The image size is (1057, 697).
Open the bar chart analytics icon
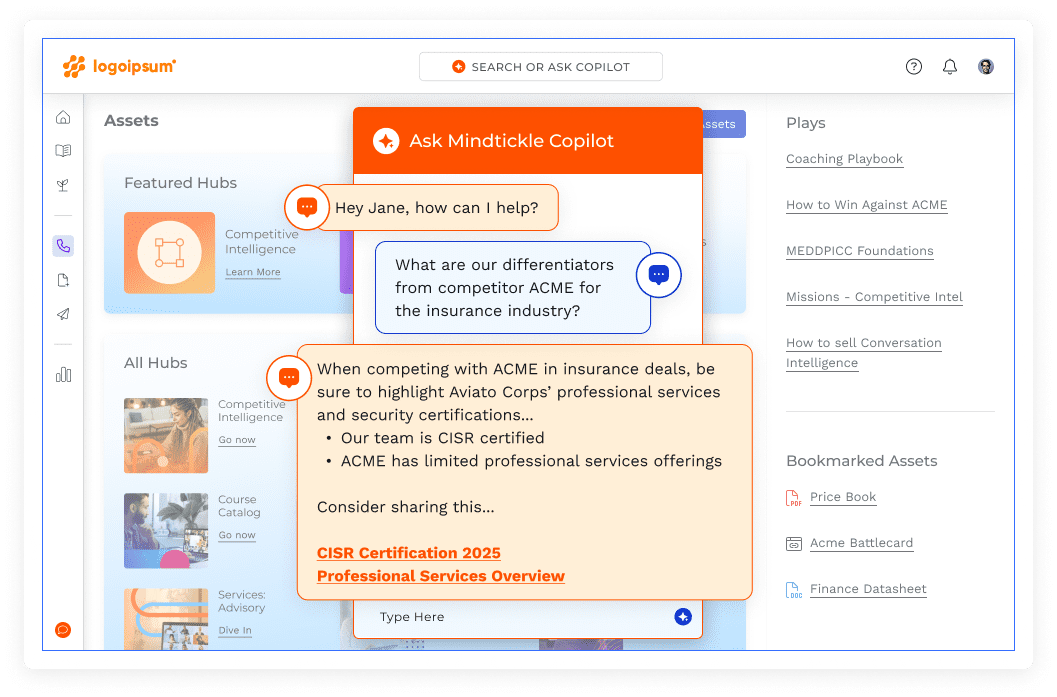click(x=63, y=375)
